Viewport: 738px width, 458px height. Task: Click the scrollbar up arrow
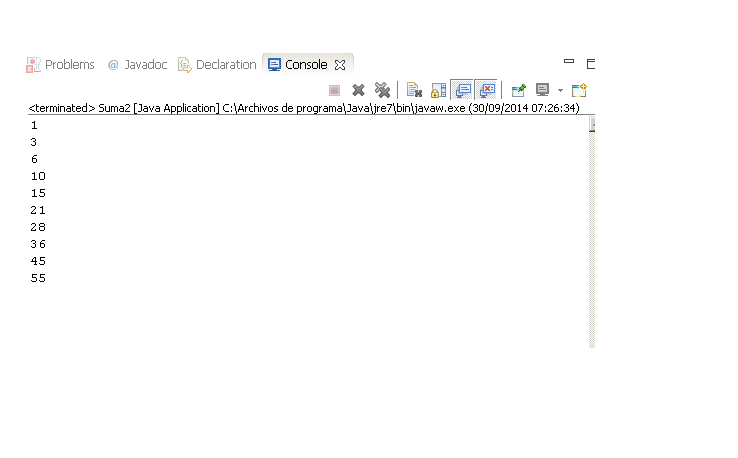[x=592, y=124]
